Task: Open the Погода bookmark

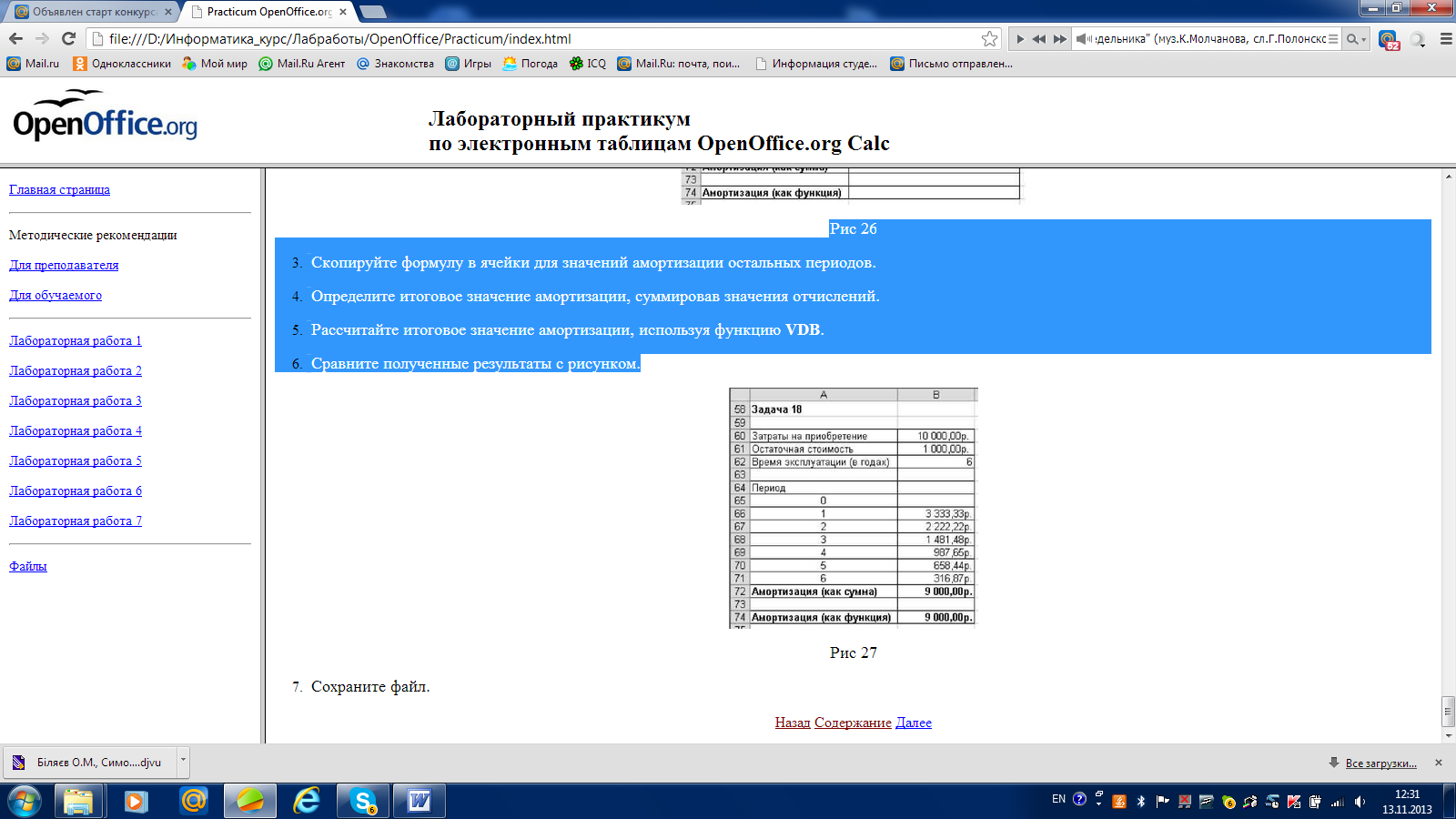Action: [530, 64]
